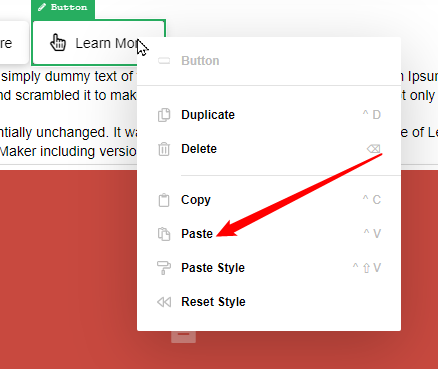Click the backspace shortcut icon beside Delete

[374, 149]
